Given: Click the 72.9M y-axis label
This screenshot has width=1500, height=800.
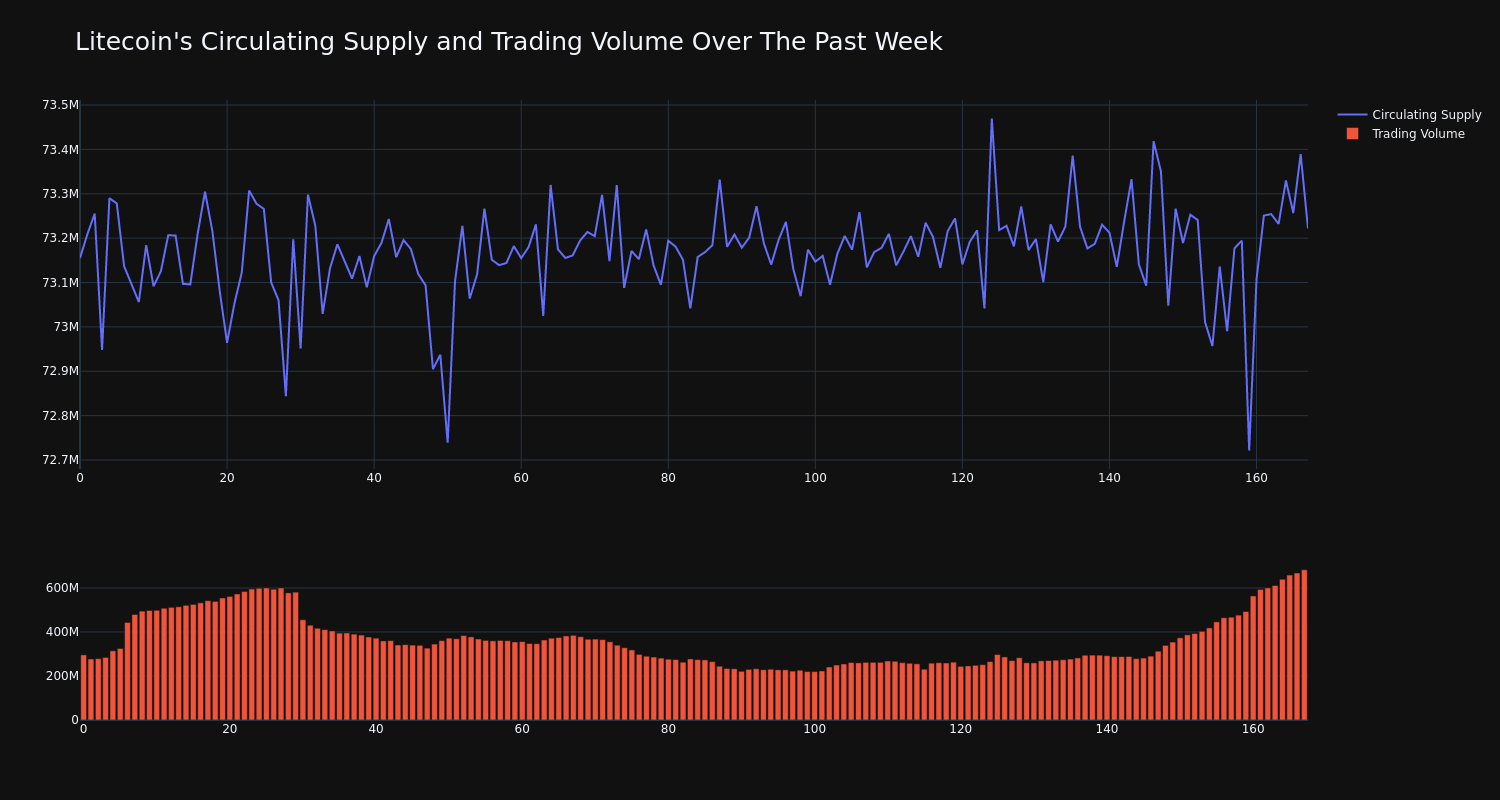Looking at the screenshot, I should (60, 371).
